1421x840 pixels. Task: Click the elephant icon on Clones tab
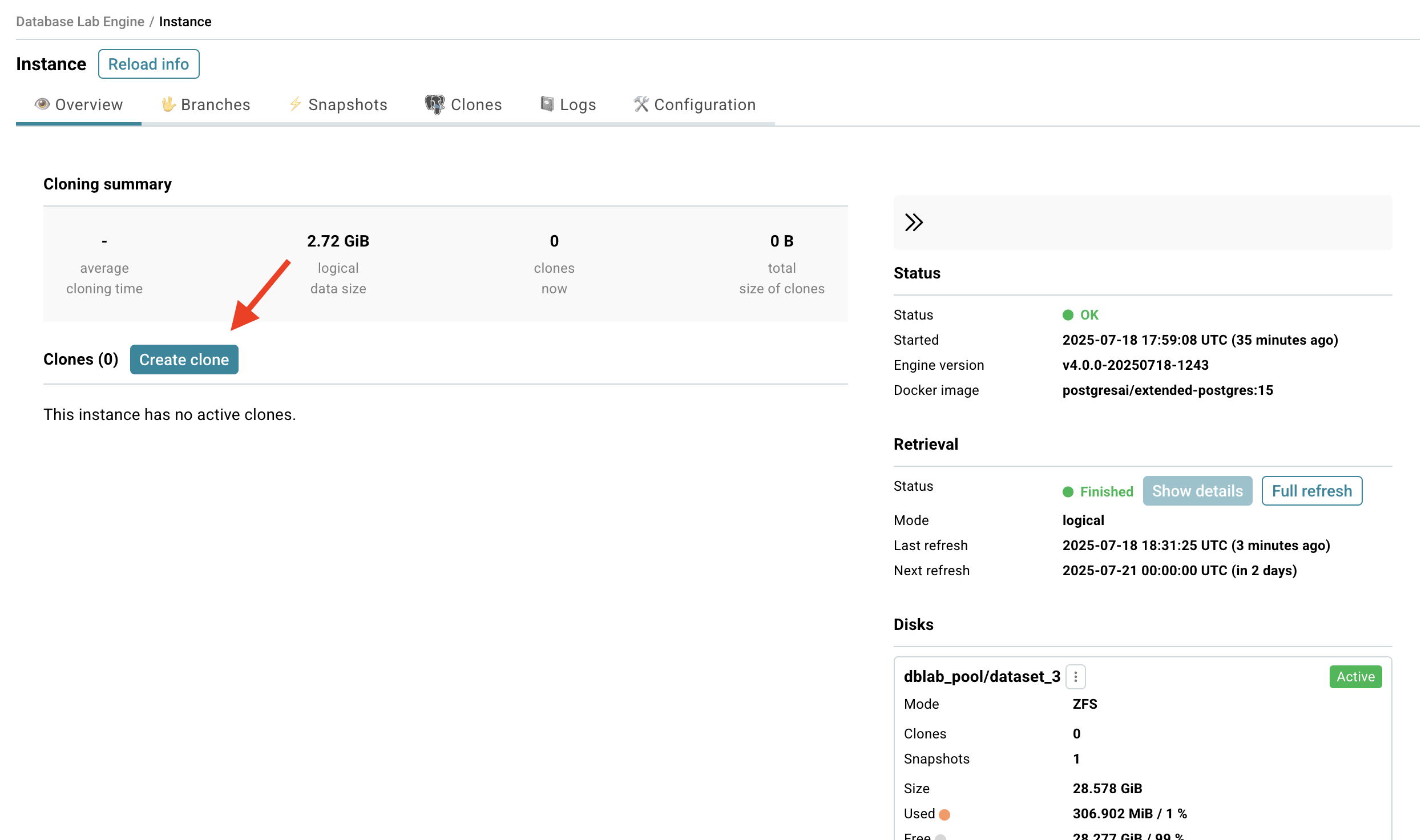(435, 104)
